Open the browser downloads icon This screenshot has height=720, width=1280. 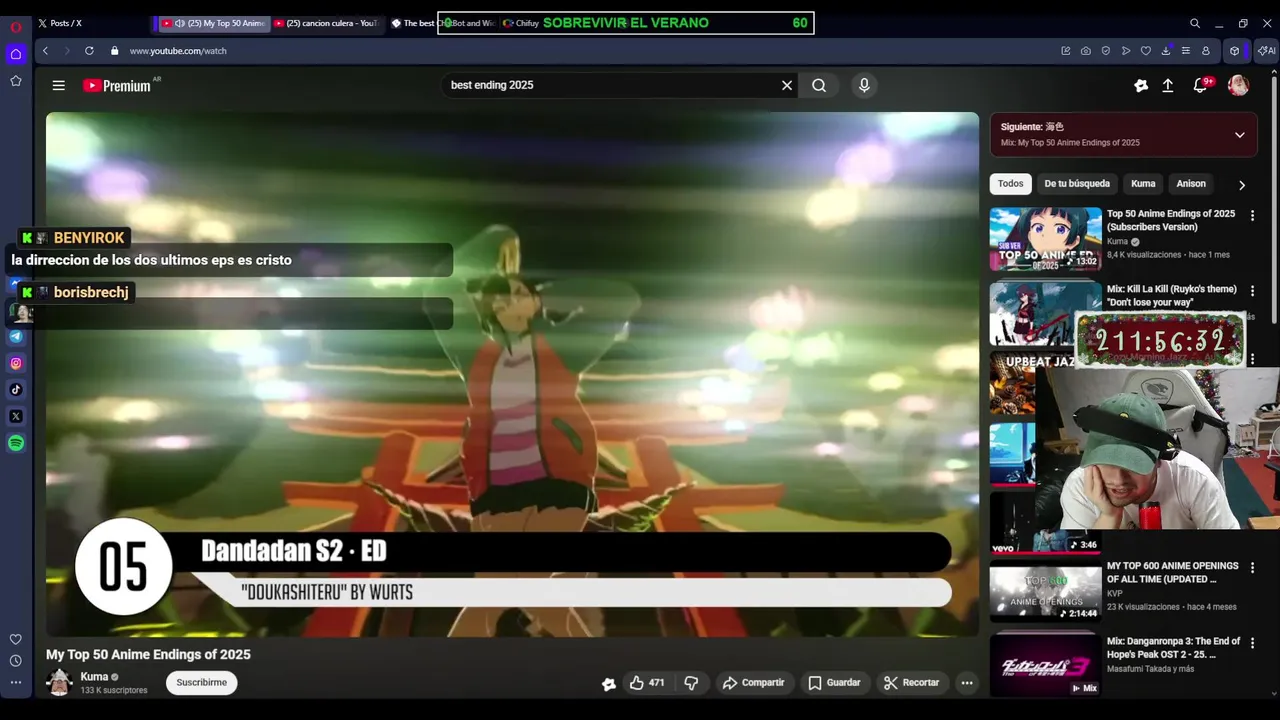tap(1166, 51)
